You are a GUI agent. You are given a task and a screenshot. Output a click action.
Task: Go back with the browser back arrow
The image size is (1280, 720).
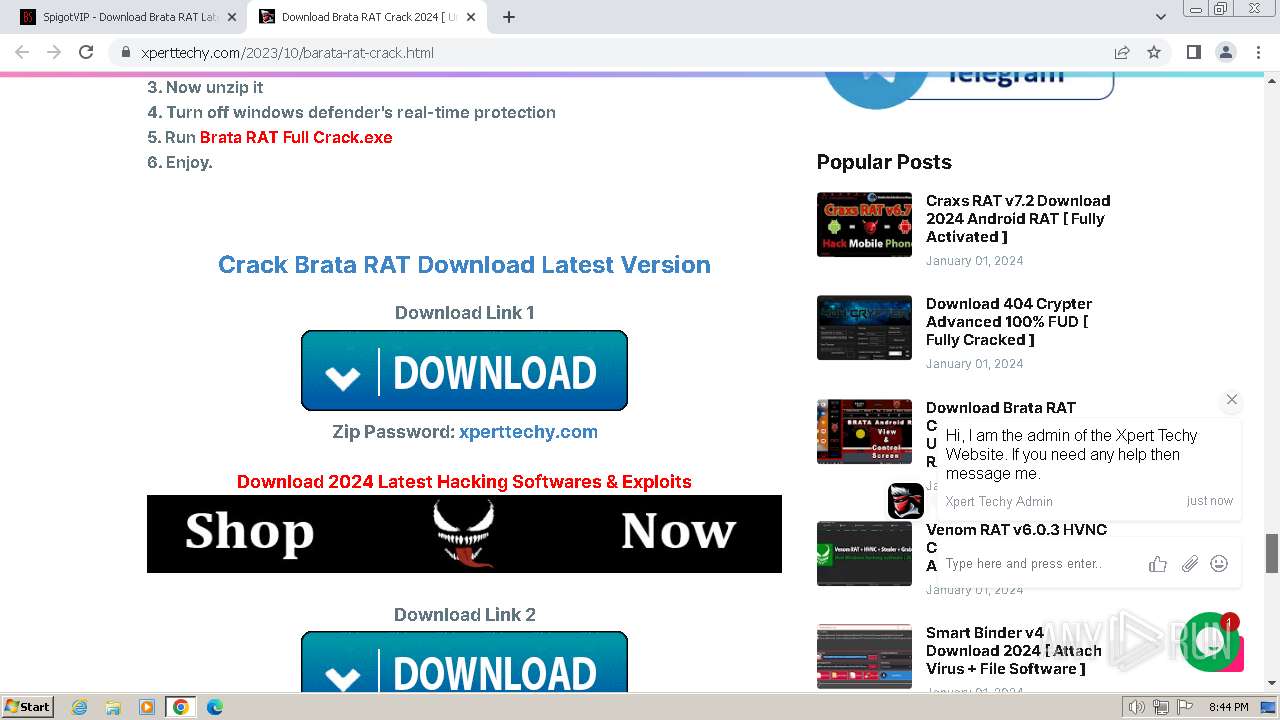pos(22,52)
